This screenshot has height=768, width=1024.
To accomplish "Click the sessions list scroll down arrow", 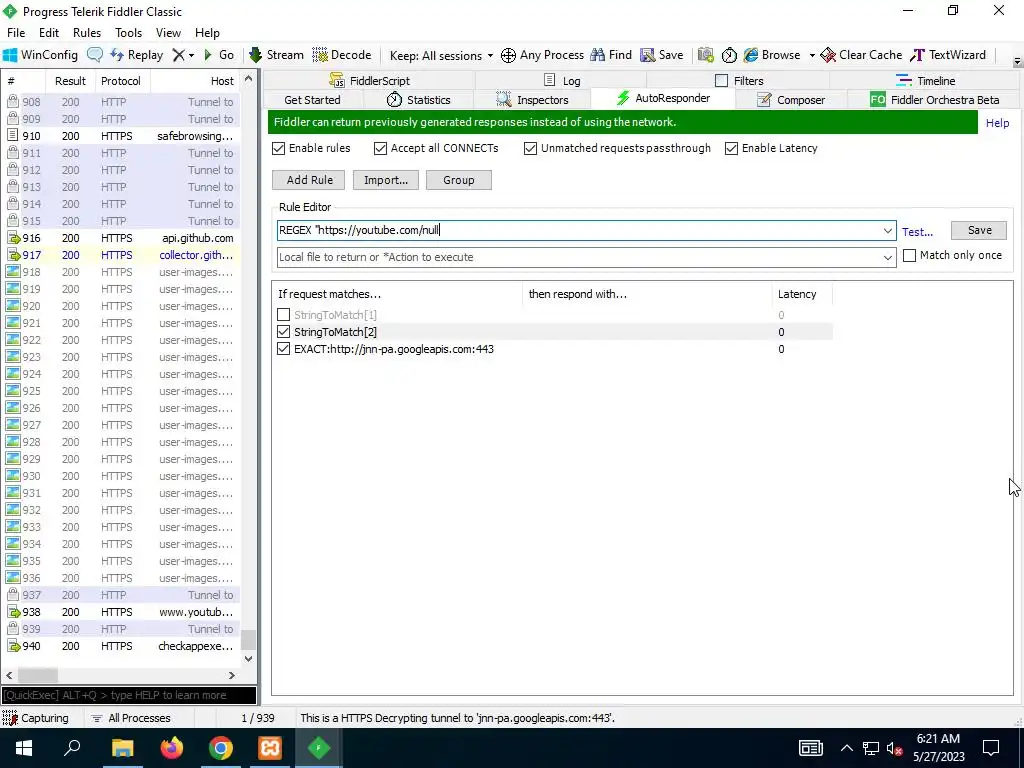I will coord(248,658).
